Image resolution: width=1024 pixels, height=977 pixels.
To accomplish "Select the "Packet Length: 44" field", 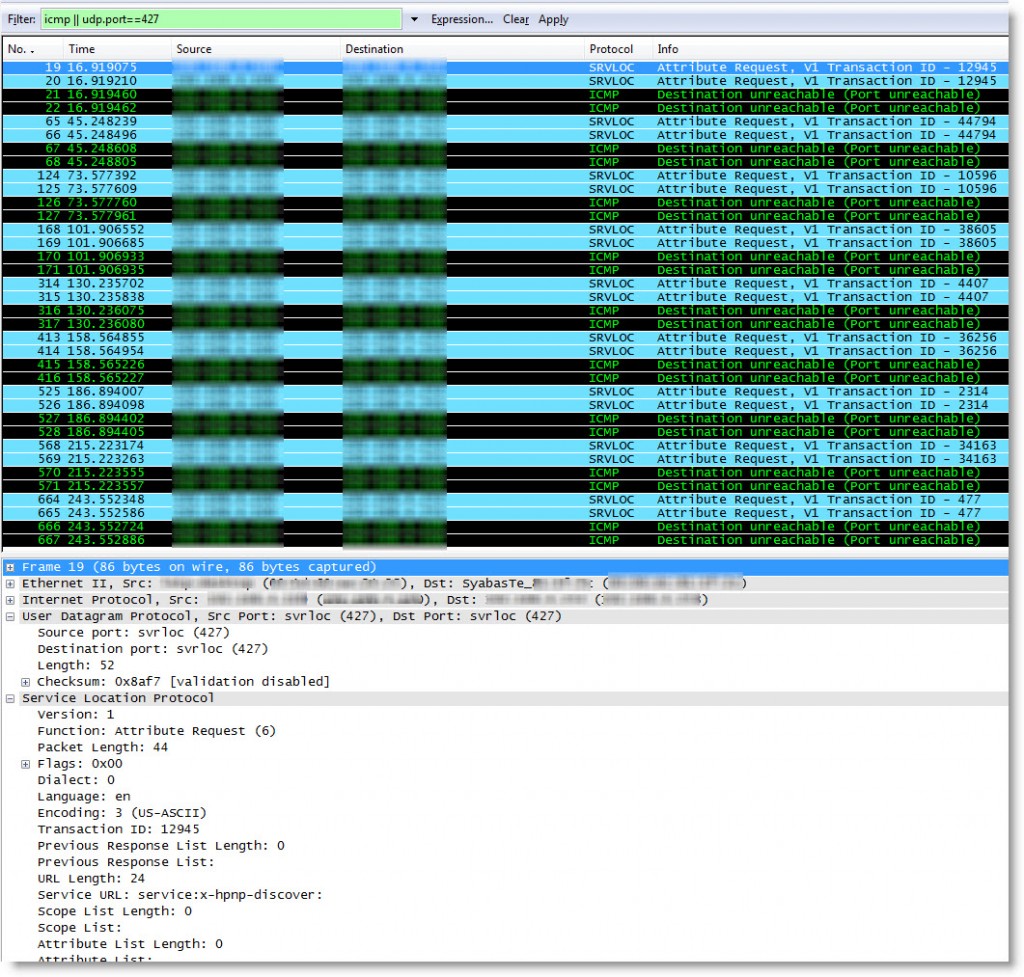I will click(103, 748).
